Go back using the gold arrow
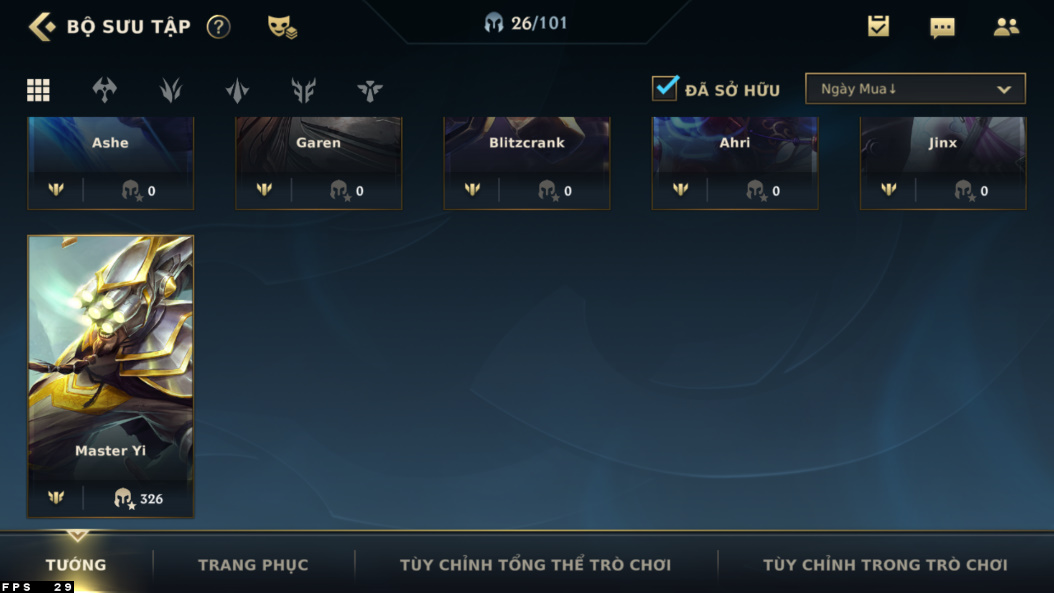 (x=42, y=27)
